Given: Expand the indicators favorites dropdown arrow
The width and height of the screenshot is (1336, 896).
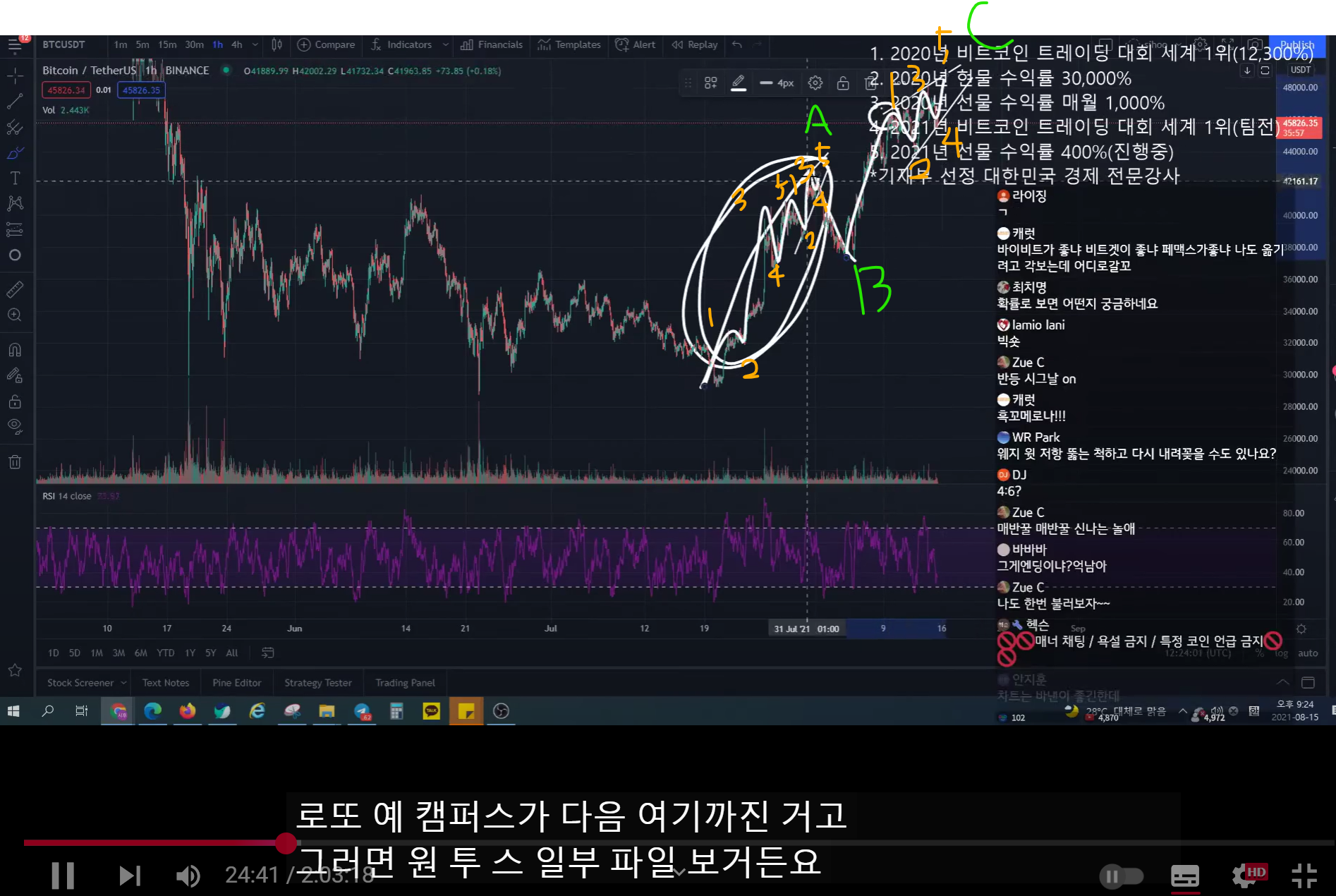Looking at the screenshot, I should coord(445,44).
